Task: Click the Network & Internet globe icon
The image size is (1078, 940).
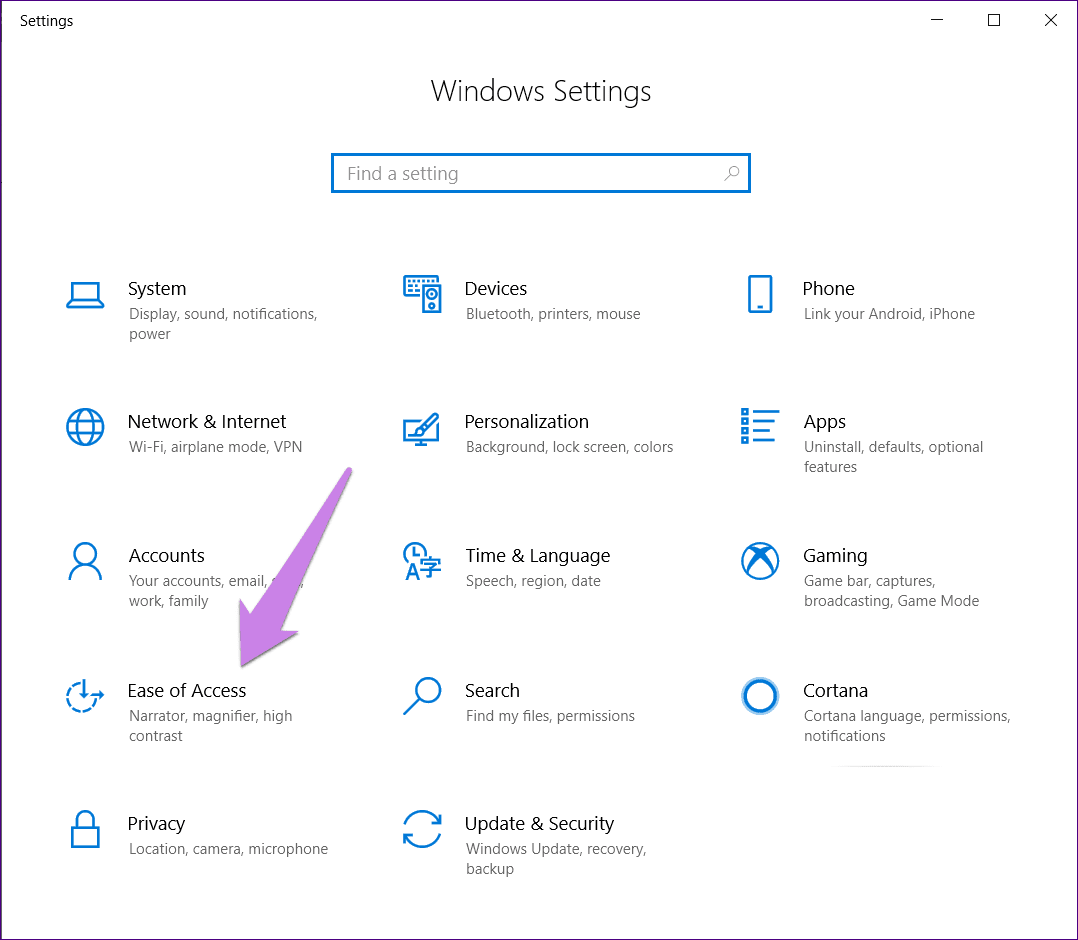Action: click(85, 427)
